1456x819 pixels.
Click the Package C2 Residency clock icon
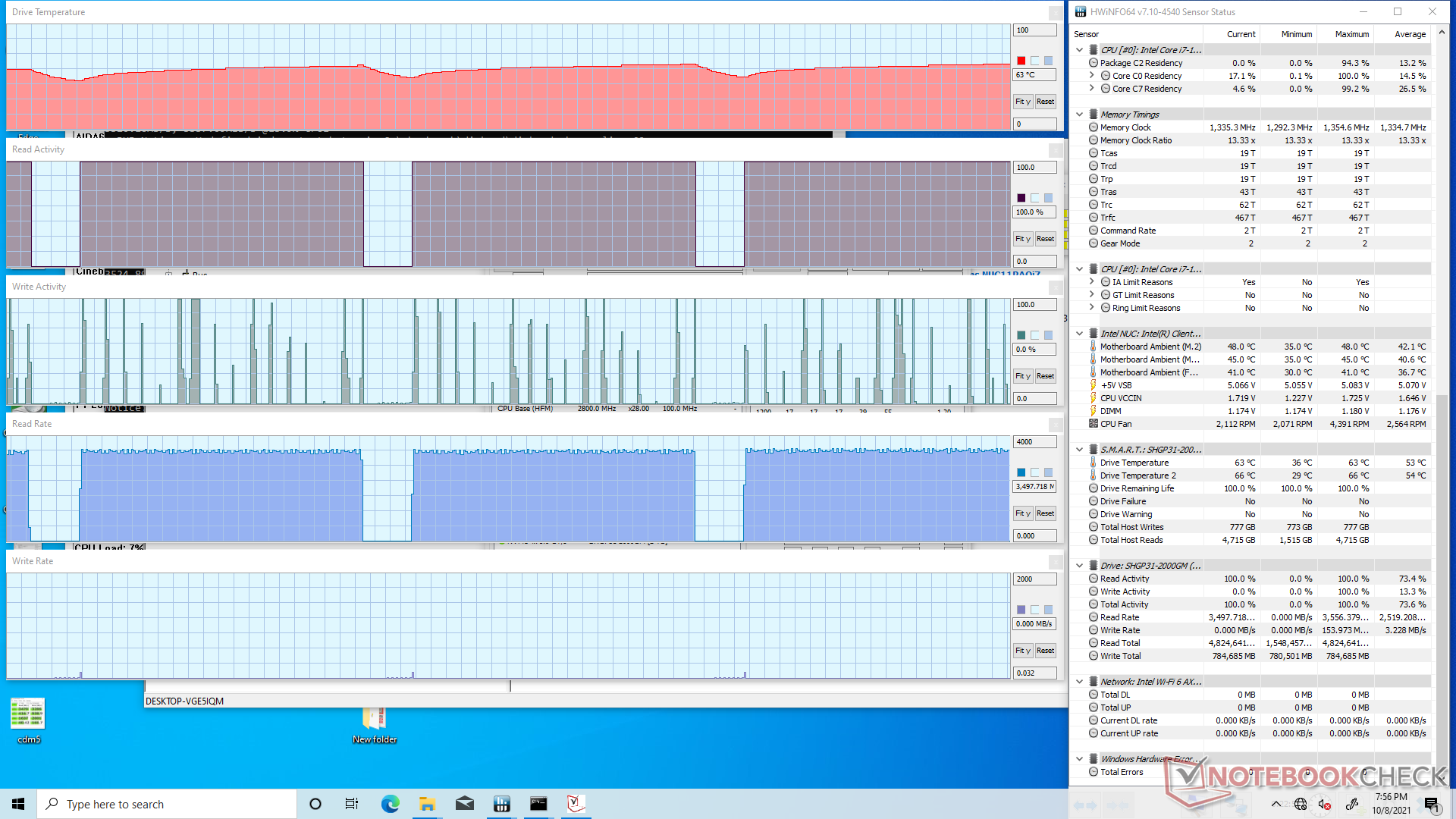(x=1094, y=63)
